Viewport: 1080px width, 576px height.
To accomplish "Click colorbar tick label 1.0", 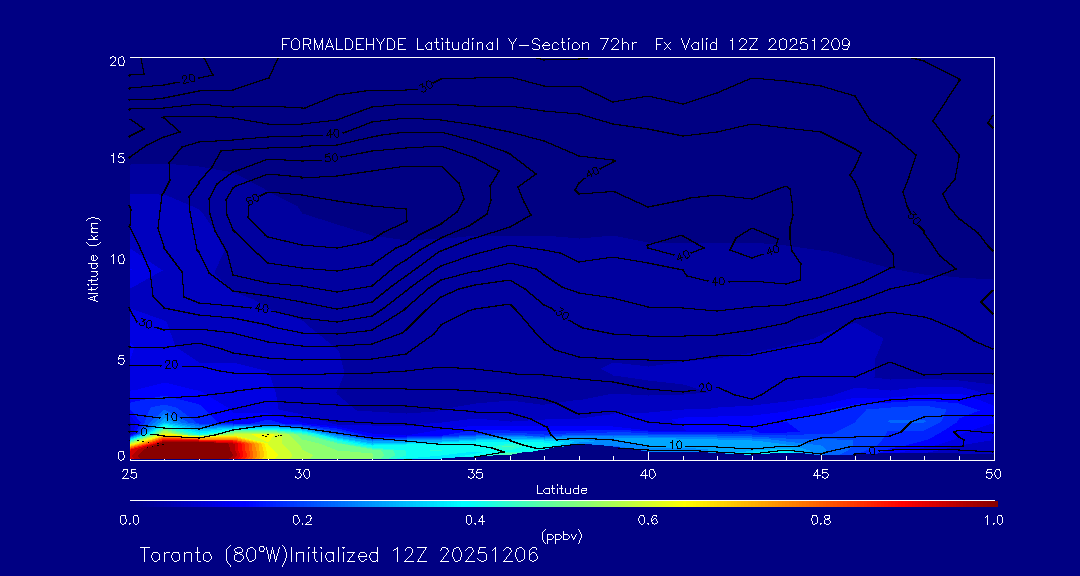I will [993, 521].
